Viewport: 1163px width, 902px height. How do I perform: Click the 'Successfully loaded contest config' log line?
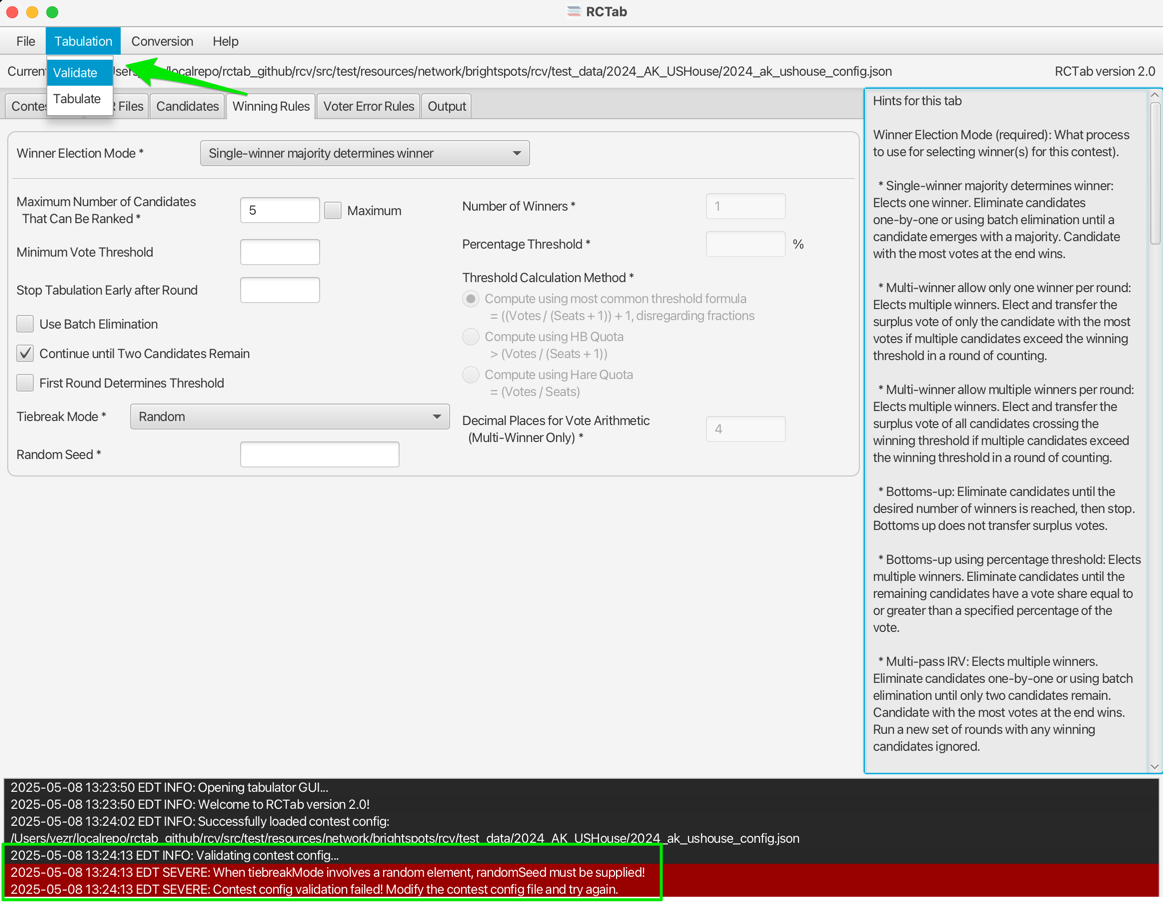[x=200, y=821]
